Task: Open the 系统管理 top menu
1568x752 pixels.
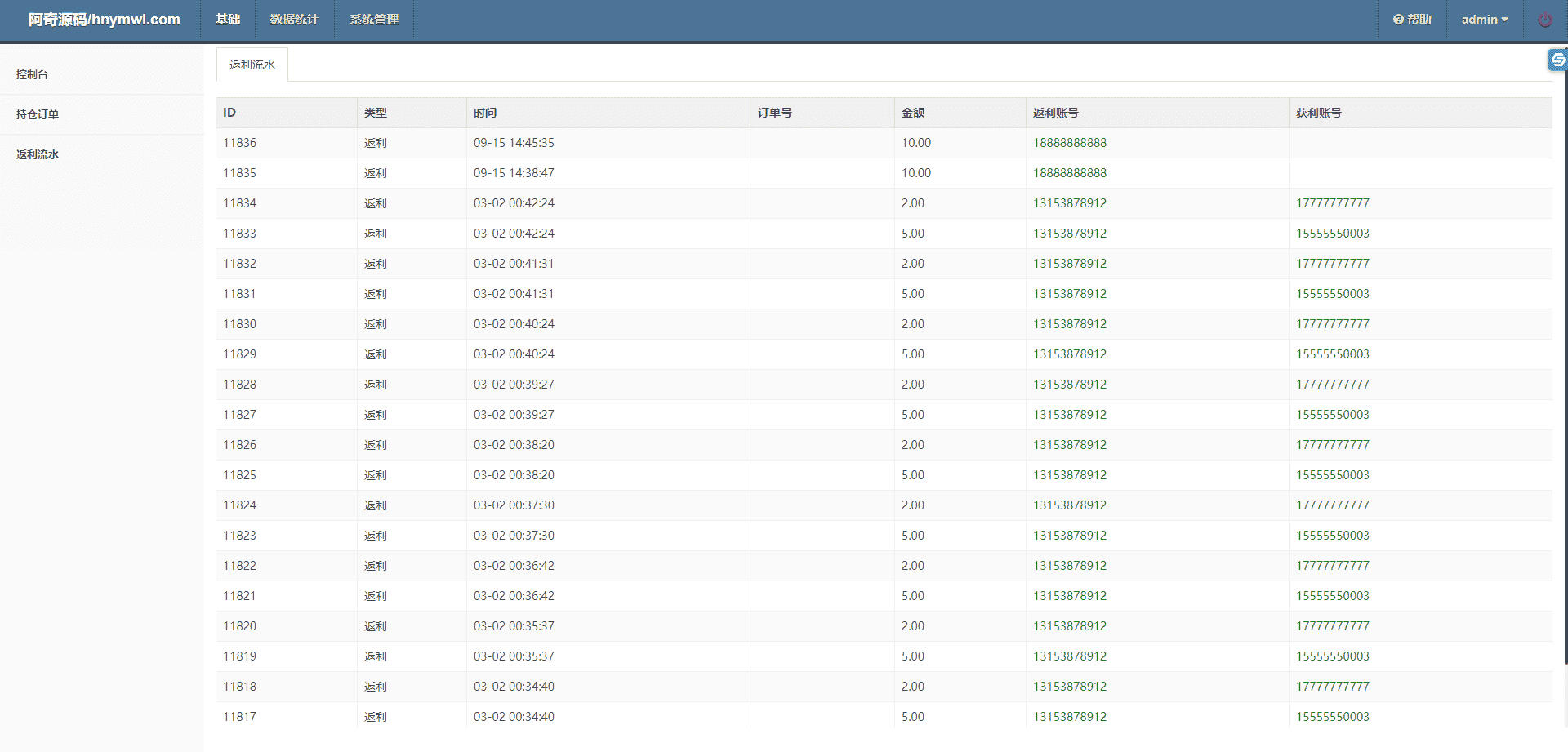Action: click(374, 20)
